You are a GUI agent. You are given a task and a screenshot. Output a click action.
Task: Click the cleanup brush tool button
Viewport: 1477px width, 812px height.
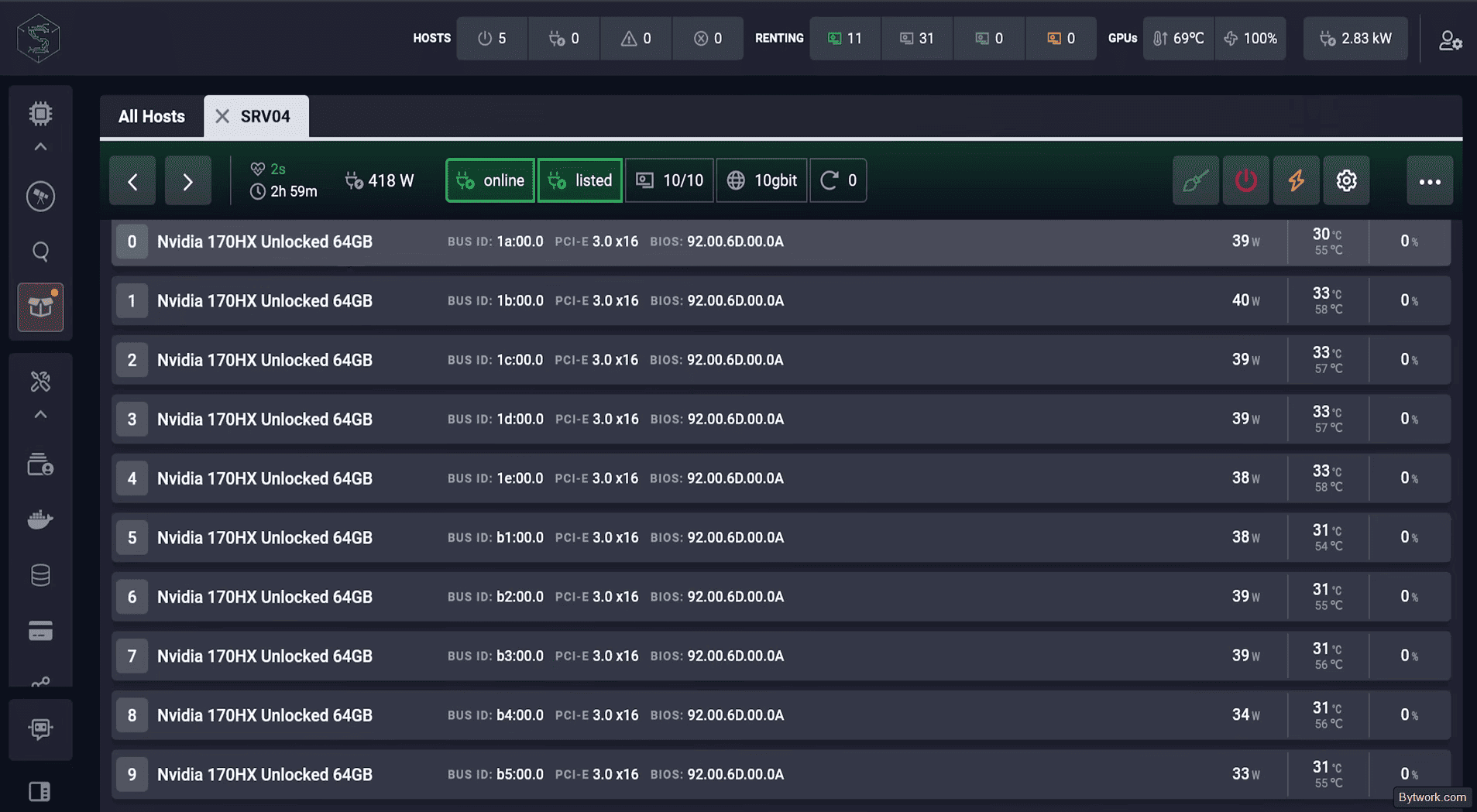click(x=1196, y=180)
